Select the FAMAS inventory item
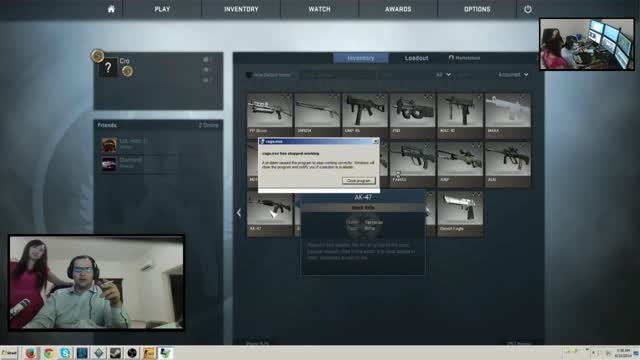Image resolution: width=640 pixels, height=360 pixels. pyautogui.click(x=412, y=164)
